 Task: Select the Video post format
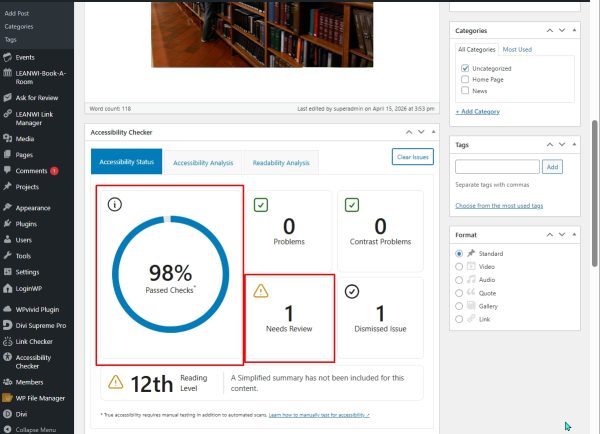coord(459,266)
